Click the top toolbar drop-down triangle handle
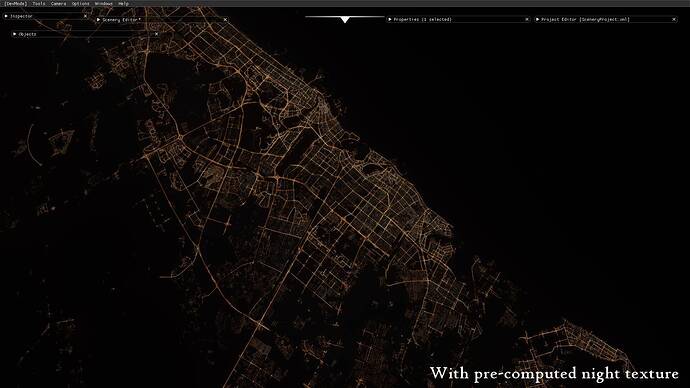 345,20
